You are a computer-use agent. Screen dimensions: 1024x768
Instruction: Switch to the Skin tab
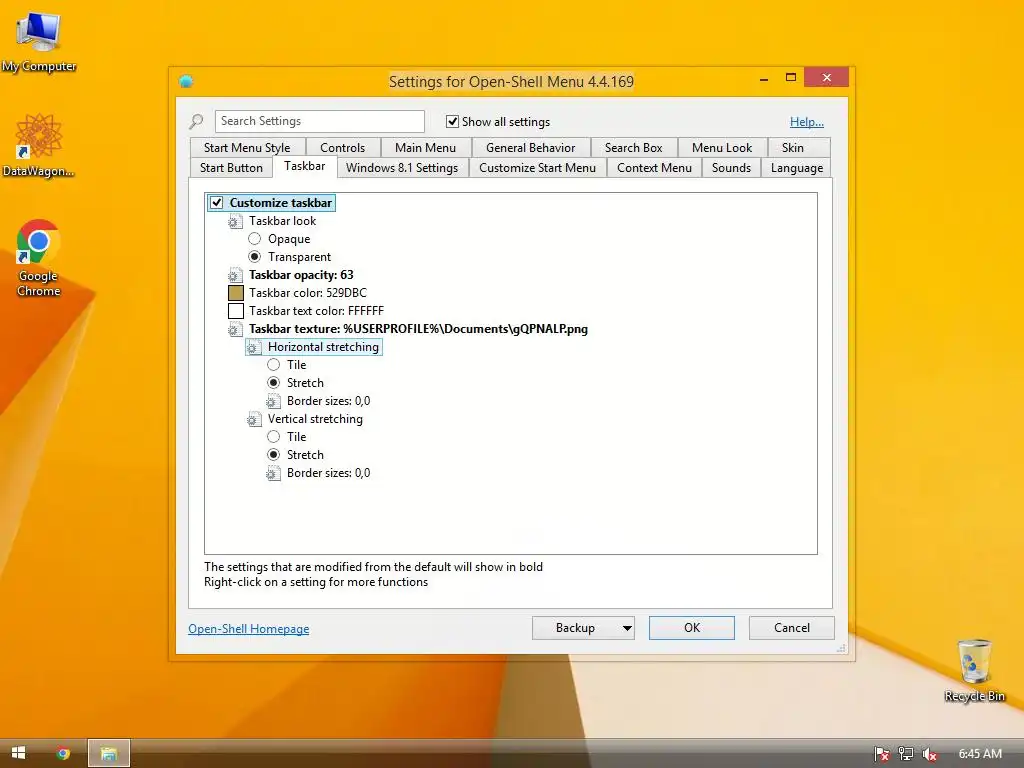[x=792, y=148]
